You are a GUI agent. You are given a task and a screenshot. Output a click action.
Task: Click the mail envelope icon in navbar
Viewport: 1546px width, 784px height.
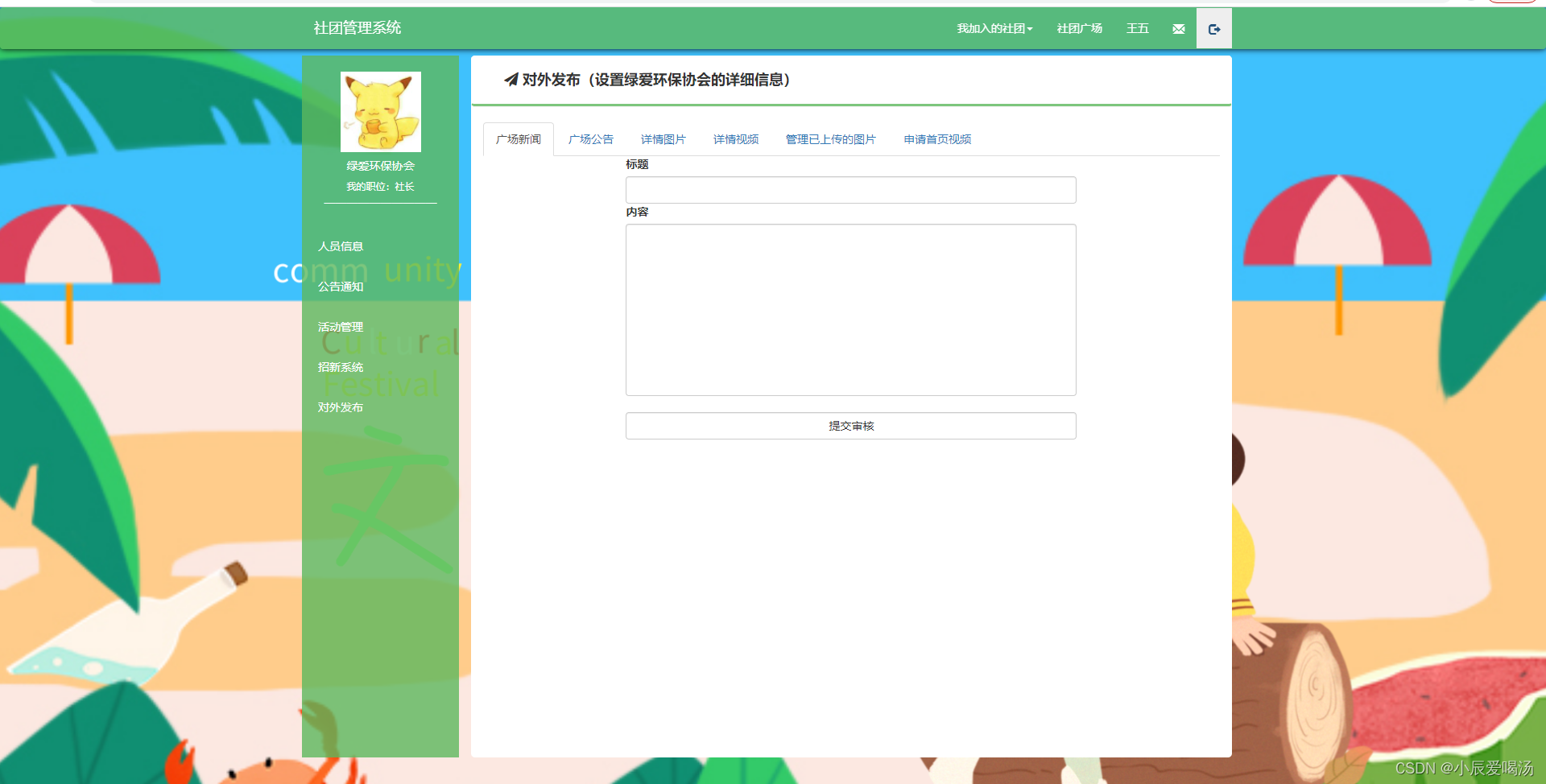click(1179, 29)
